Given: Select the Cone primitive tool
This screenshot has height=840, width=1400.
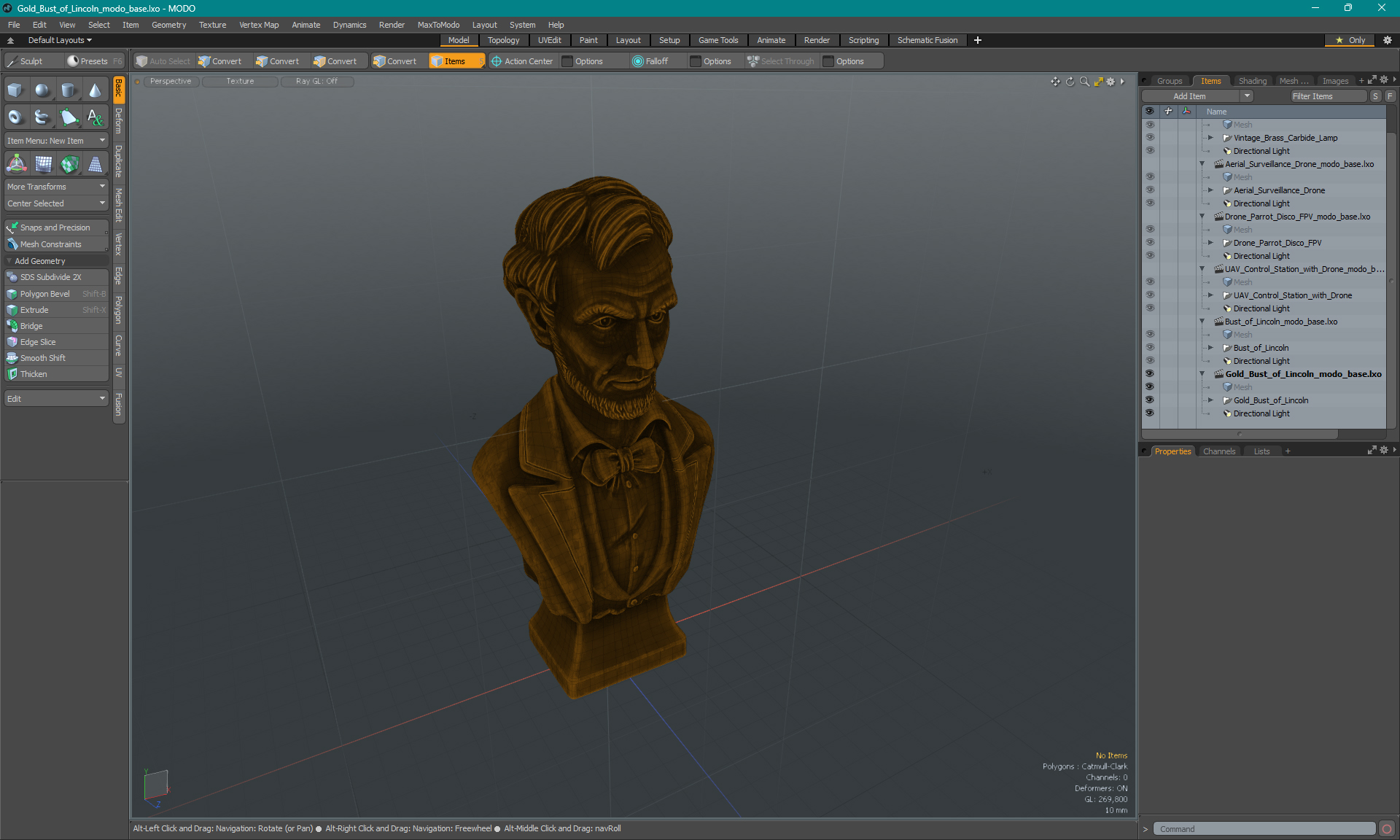Looking at the screenshot, I should (x=95, y=90).
